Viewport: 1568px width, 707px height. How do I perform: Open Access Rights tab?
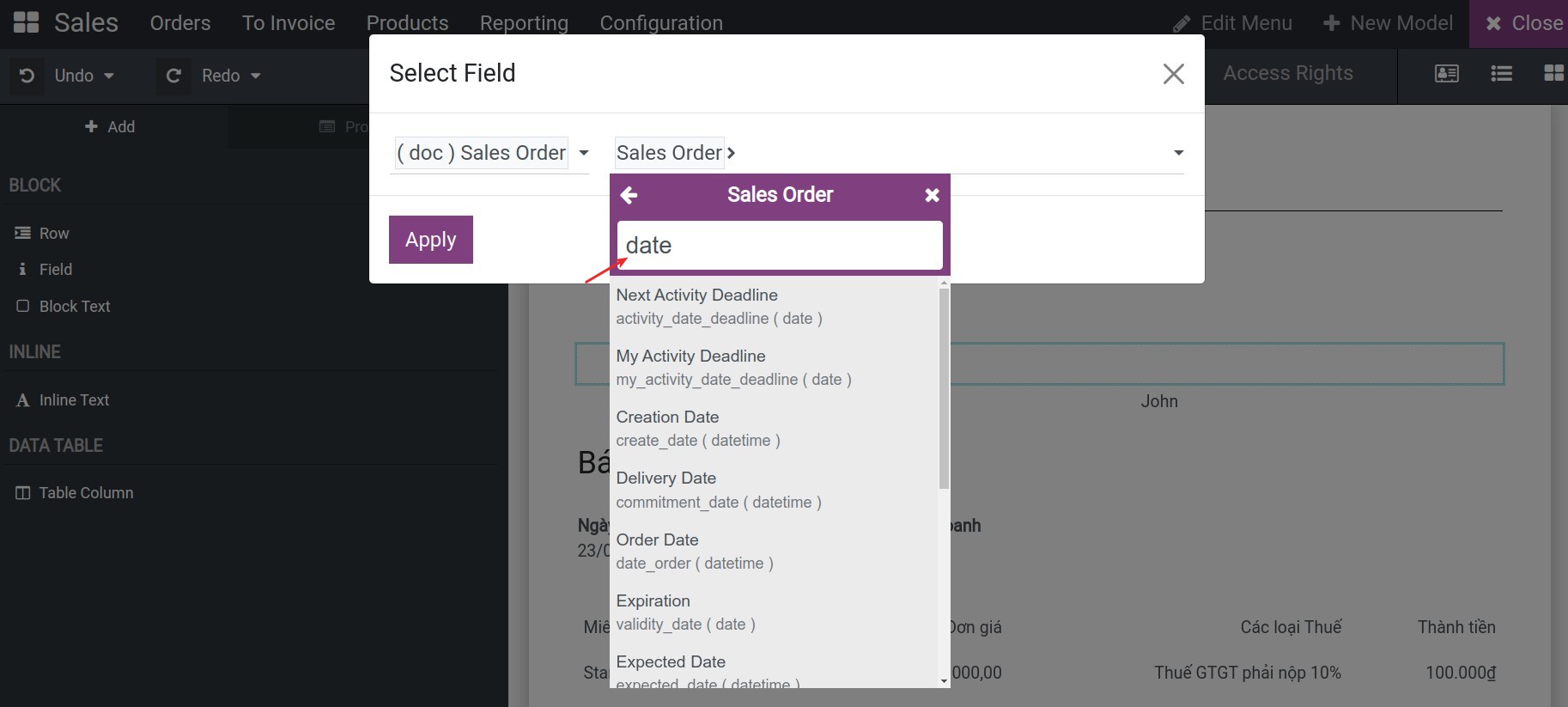coord(1288,74)
